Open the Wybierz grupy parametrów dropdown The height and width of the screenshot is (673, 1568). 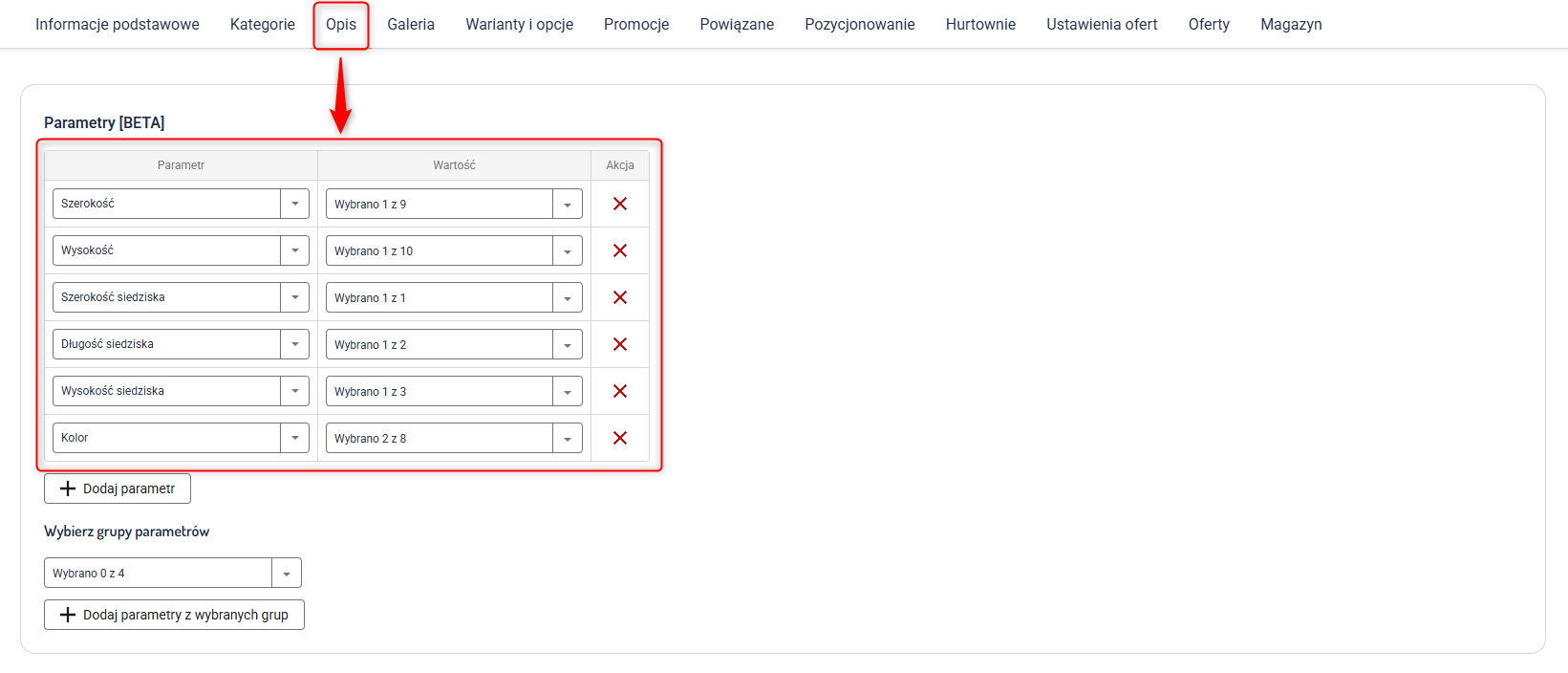click(x=287, y=574)
